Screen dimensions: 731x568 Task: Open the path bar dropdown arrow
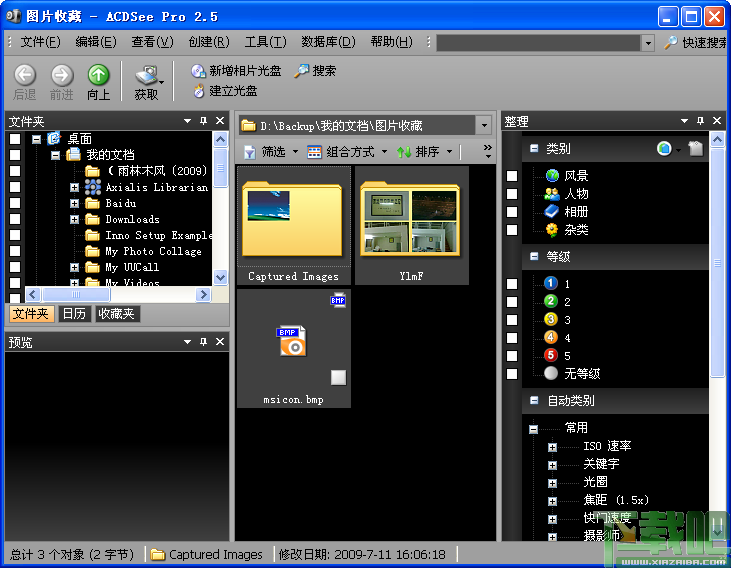point(484,125)
